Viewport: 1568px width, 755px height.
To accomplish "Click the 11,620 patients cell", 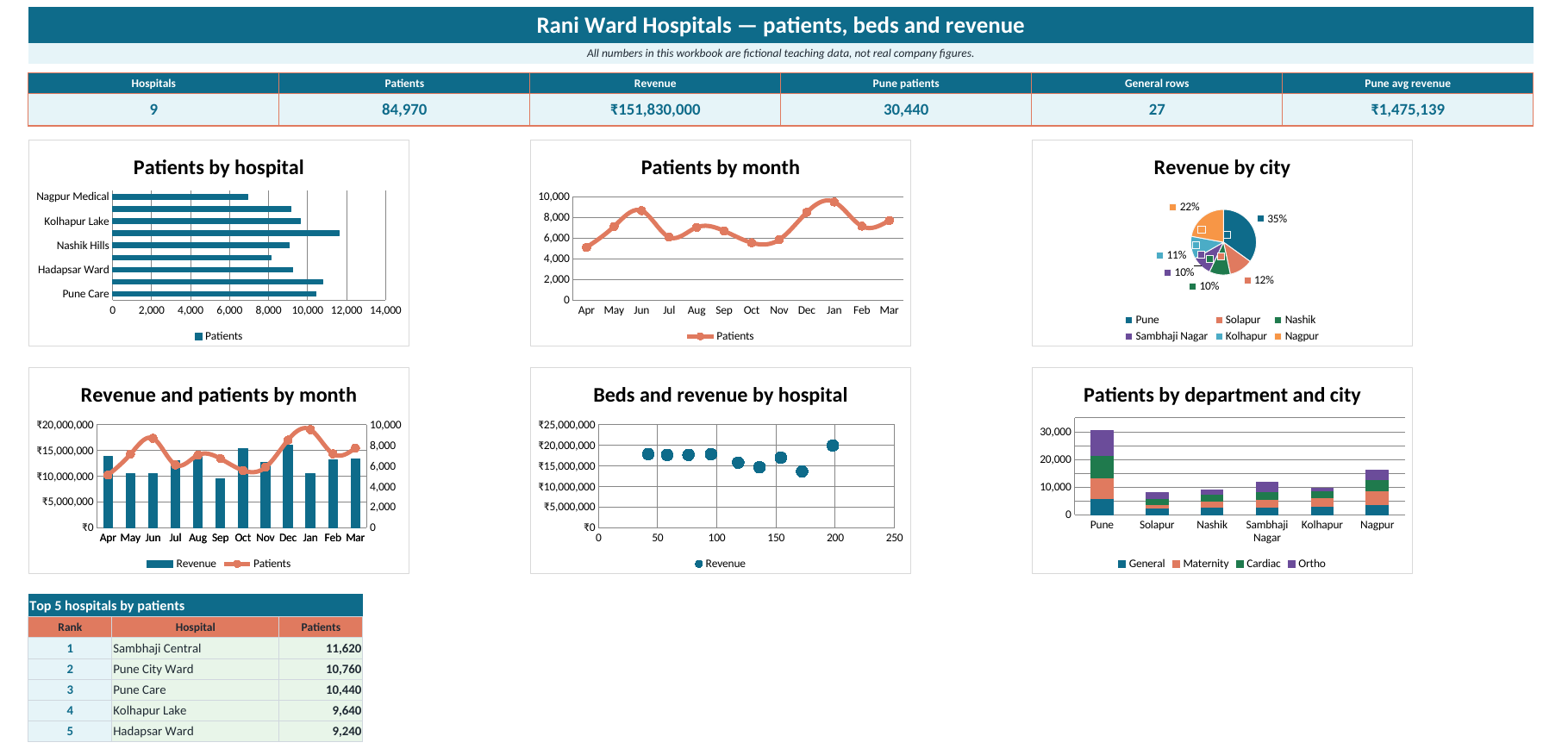I will pyautogui.click(x=321, y=648).
